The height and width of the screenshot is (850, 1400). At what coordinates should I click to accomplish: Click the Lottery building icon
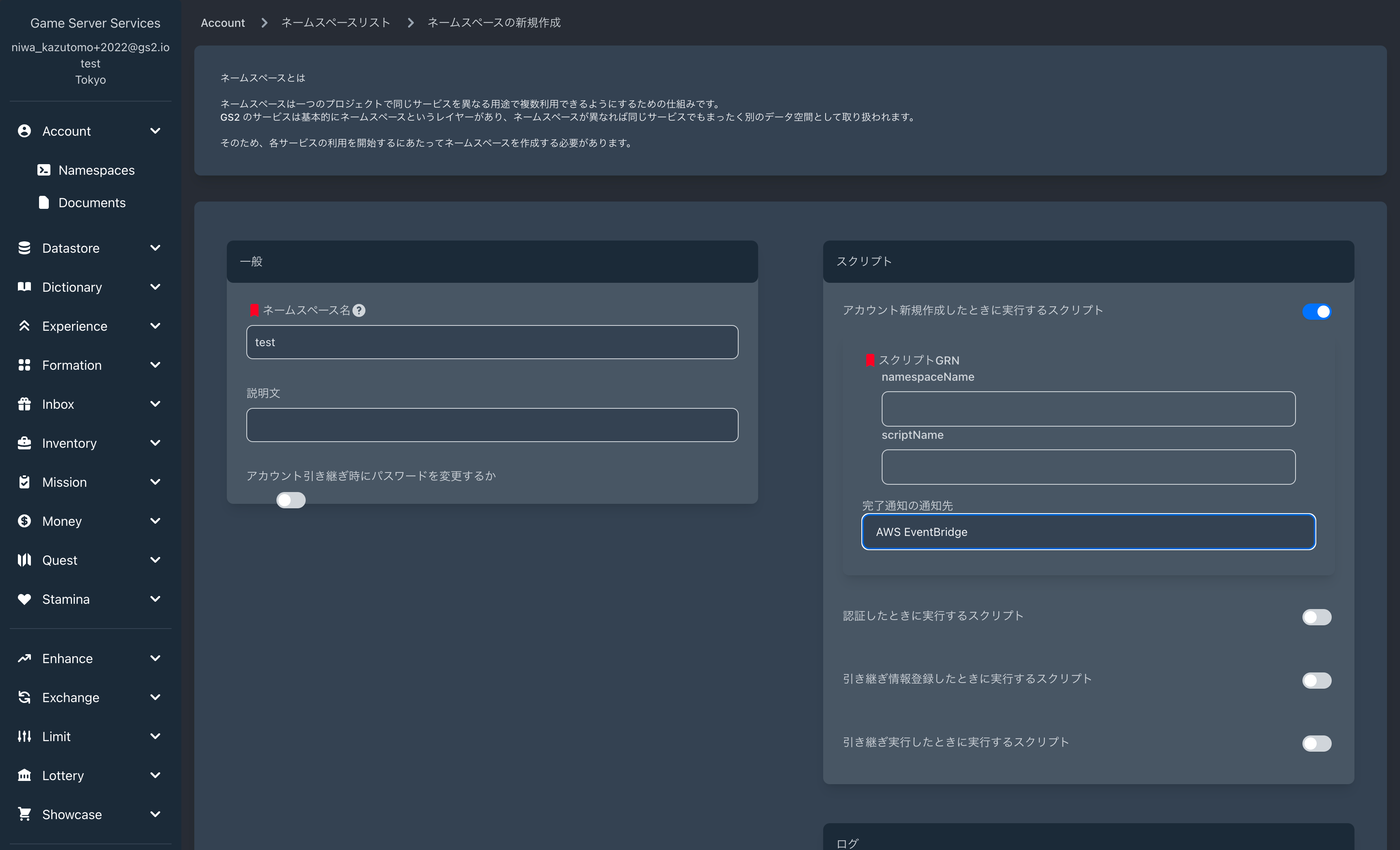24,776
